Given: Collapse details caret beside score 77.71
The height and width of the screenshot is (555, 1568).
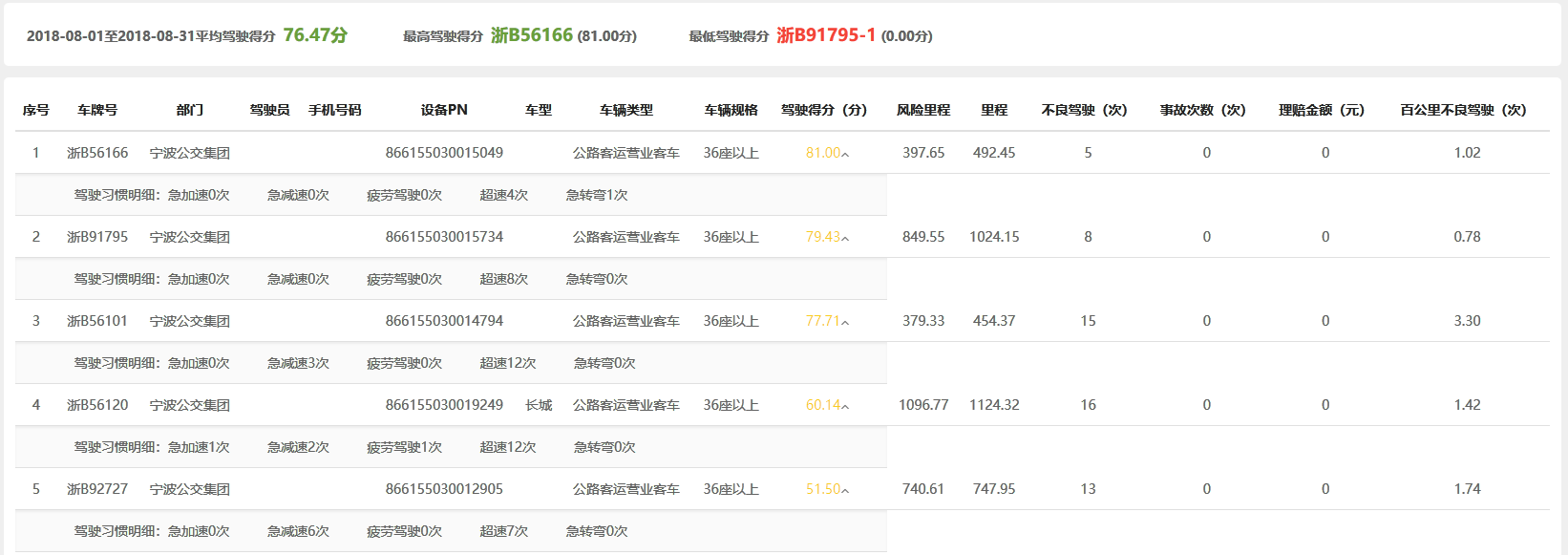Looking at the screenshot, I should 845,322.
